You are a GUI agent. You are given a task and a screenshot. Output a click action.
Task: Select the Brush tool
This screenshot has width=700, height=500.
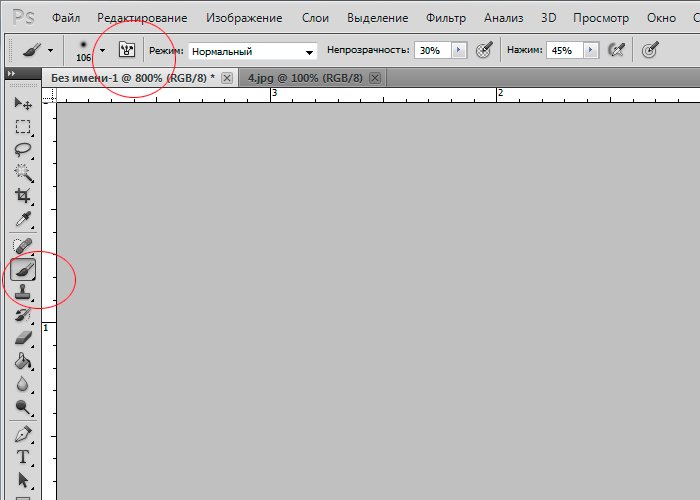click(23, 268)
